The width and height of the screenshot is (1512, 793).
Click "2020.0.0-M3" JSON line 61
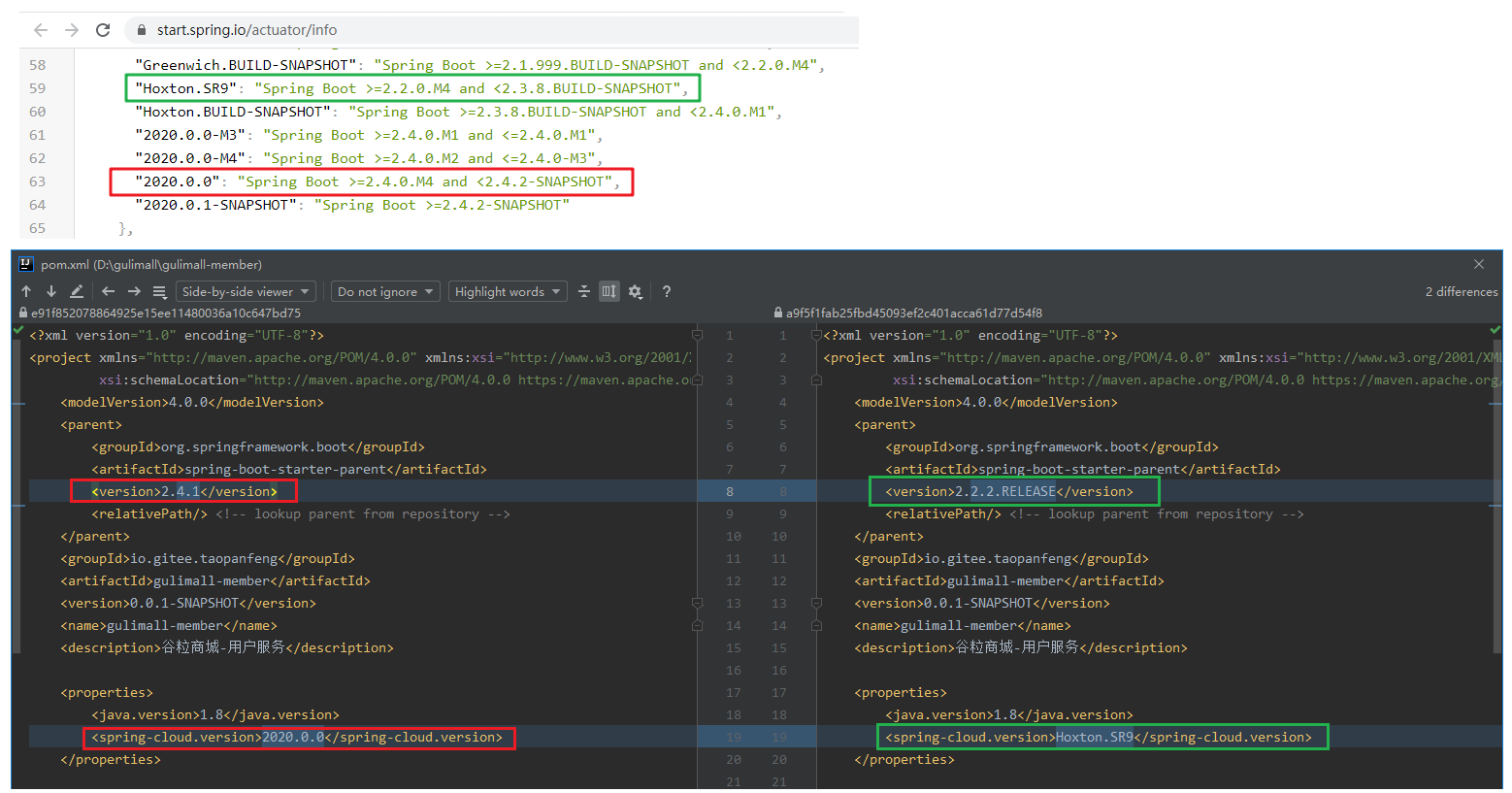coord(369,135)
